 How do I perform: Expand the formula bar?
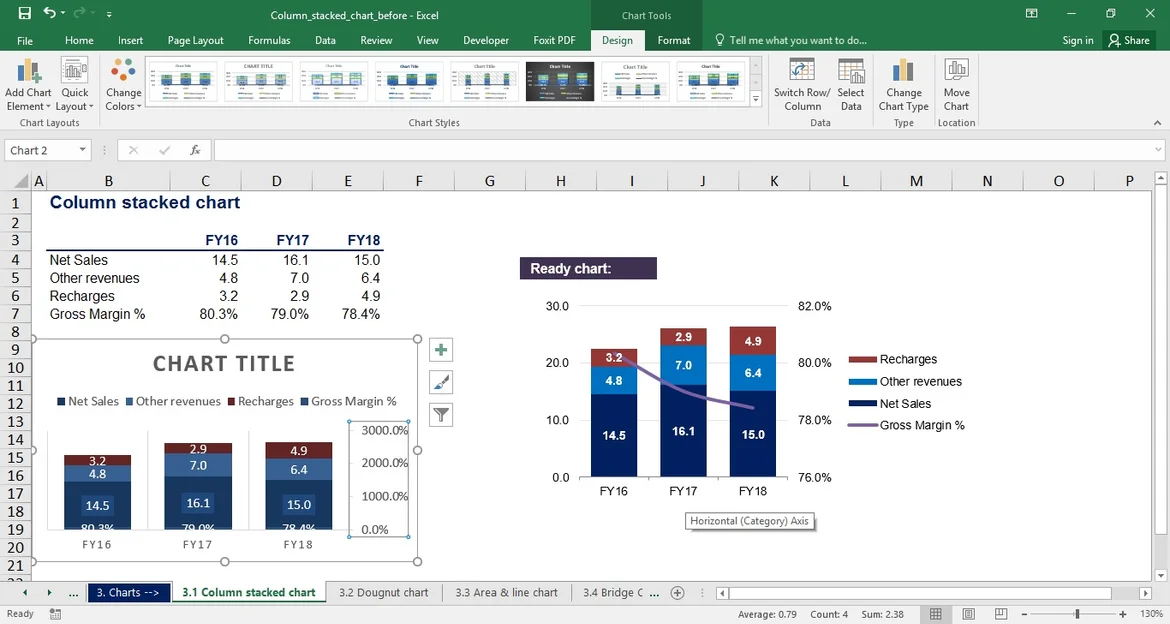click(x=1157, y=150)
